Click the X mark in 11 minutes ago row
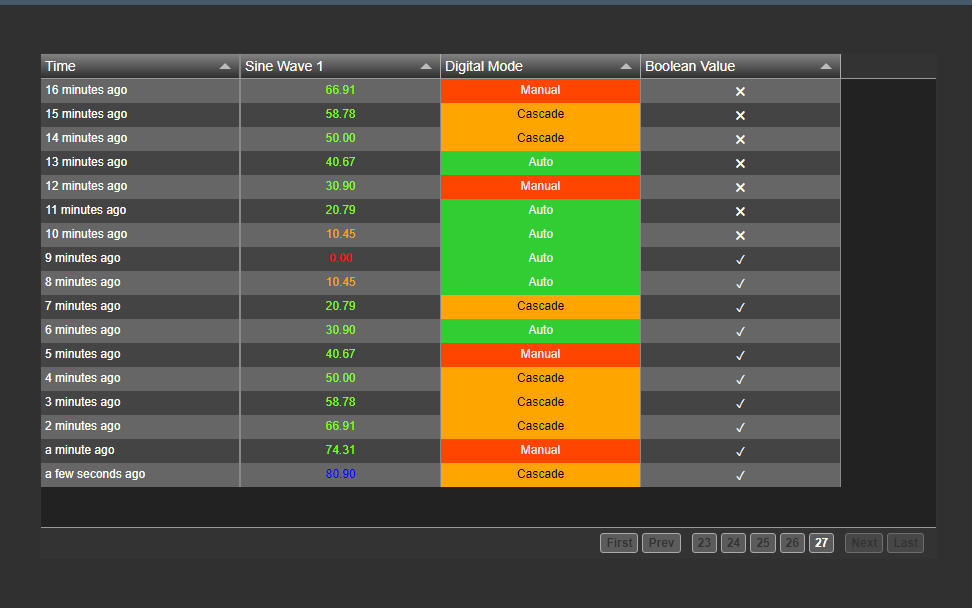 pos(740,211)
